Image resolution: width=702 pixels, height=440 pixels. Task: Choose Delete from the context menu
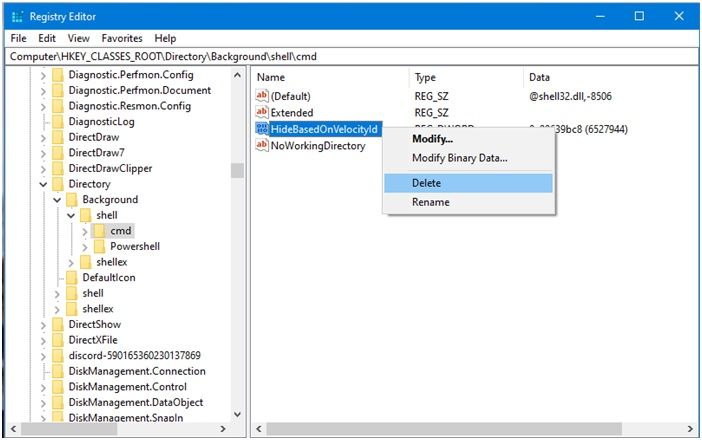426,183
